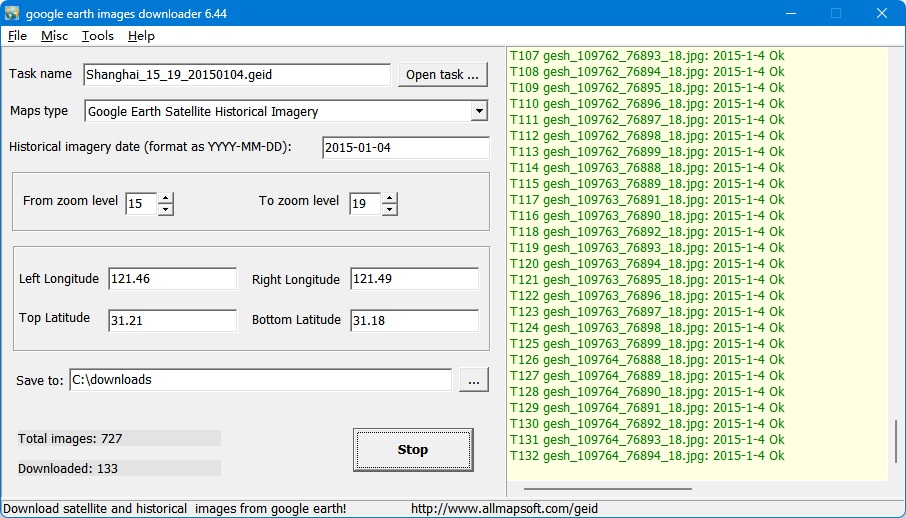
Task: Click the Right Longitude field
Action: [x=414, y=279]
